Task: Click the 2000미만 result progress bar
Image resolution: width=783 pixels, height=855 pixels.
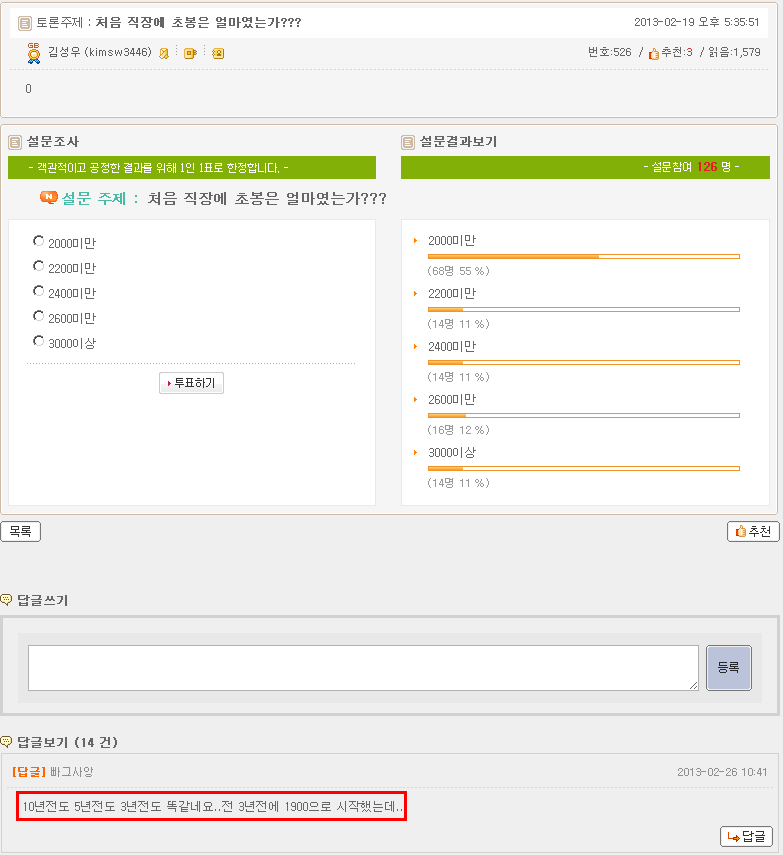Action: (x=583, y=257)
